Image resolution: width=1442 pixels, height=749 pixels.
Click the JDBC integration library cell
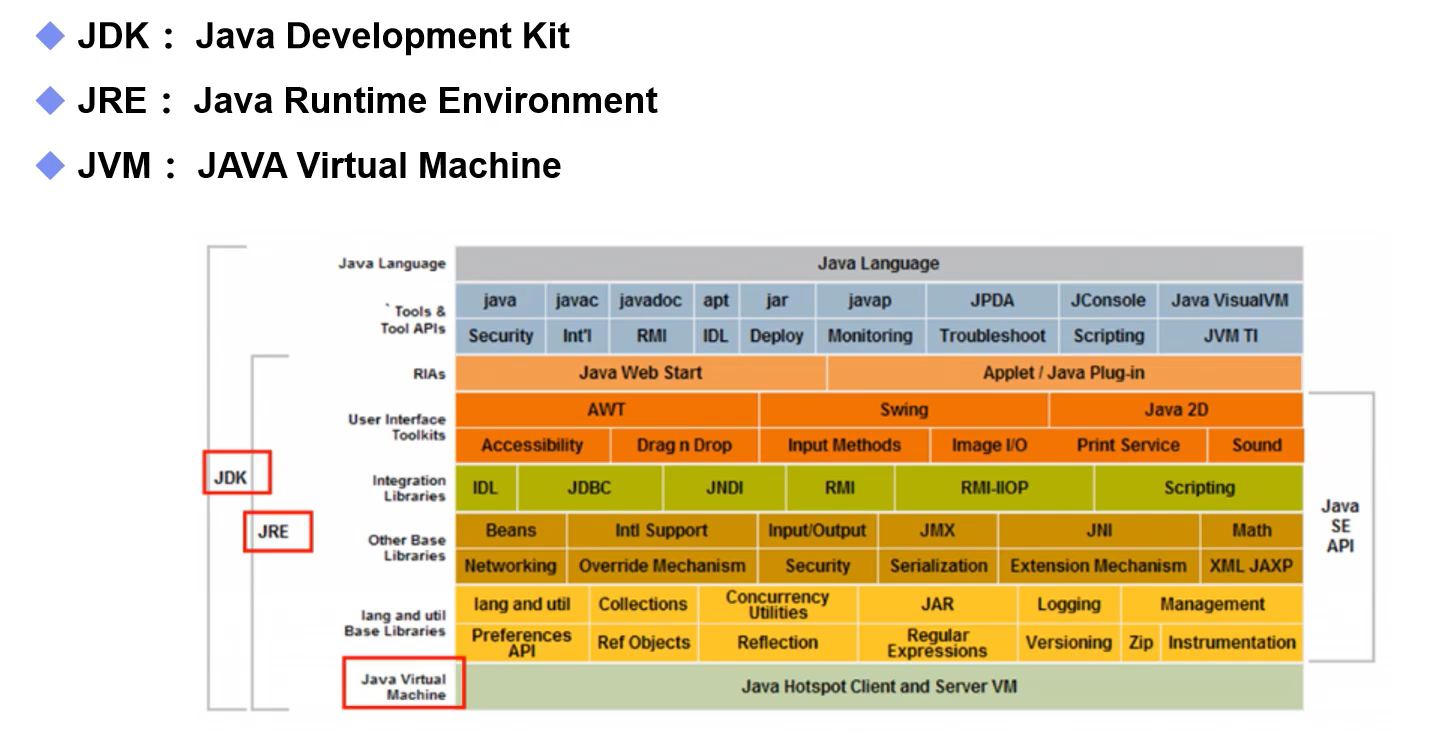(x=590, y=488)
